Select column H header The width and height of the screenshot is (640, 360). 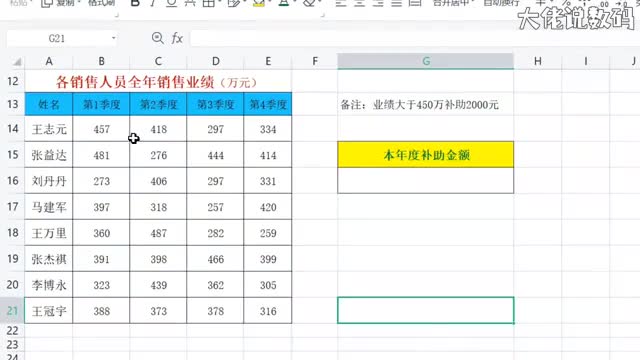pyautogui.click(x=538, y=61)
